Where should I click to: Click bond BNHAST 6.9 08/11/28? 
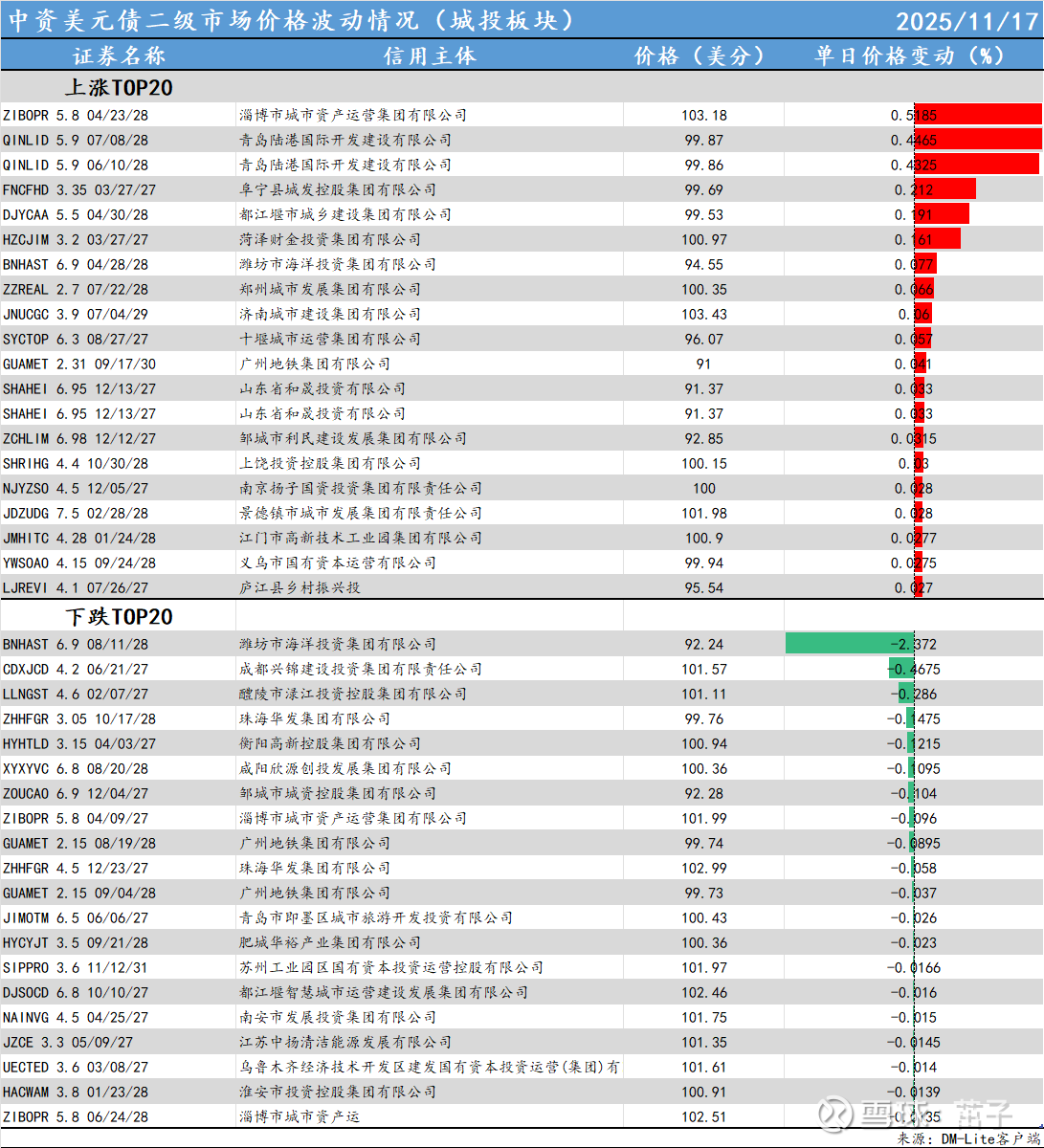(76, 644)
